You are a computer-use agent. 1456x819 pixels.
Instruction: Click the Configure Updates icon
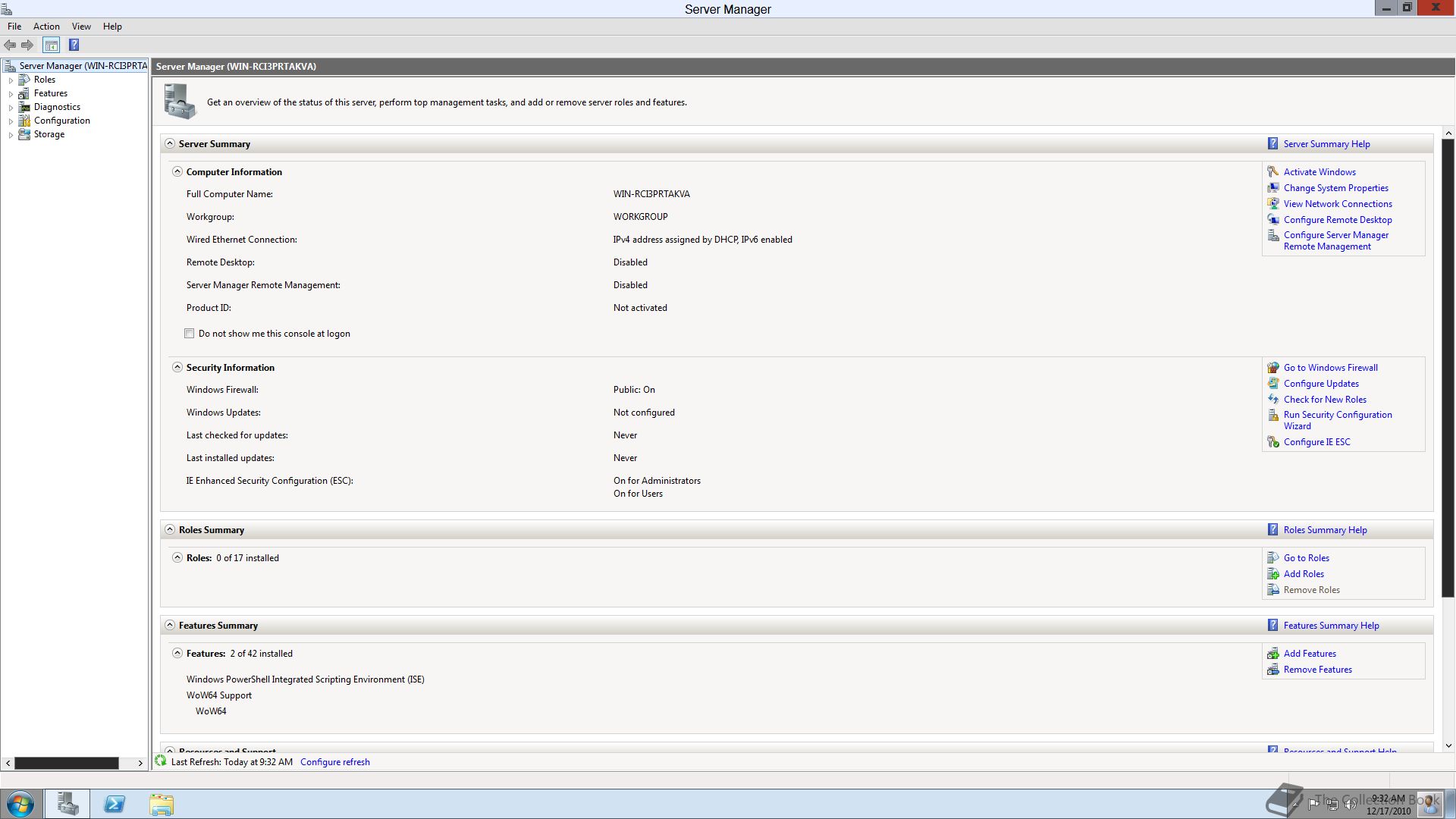(x=1273, y=384)
